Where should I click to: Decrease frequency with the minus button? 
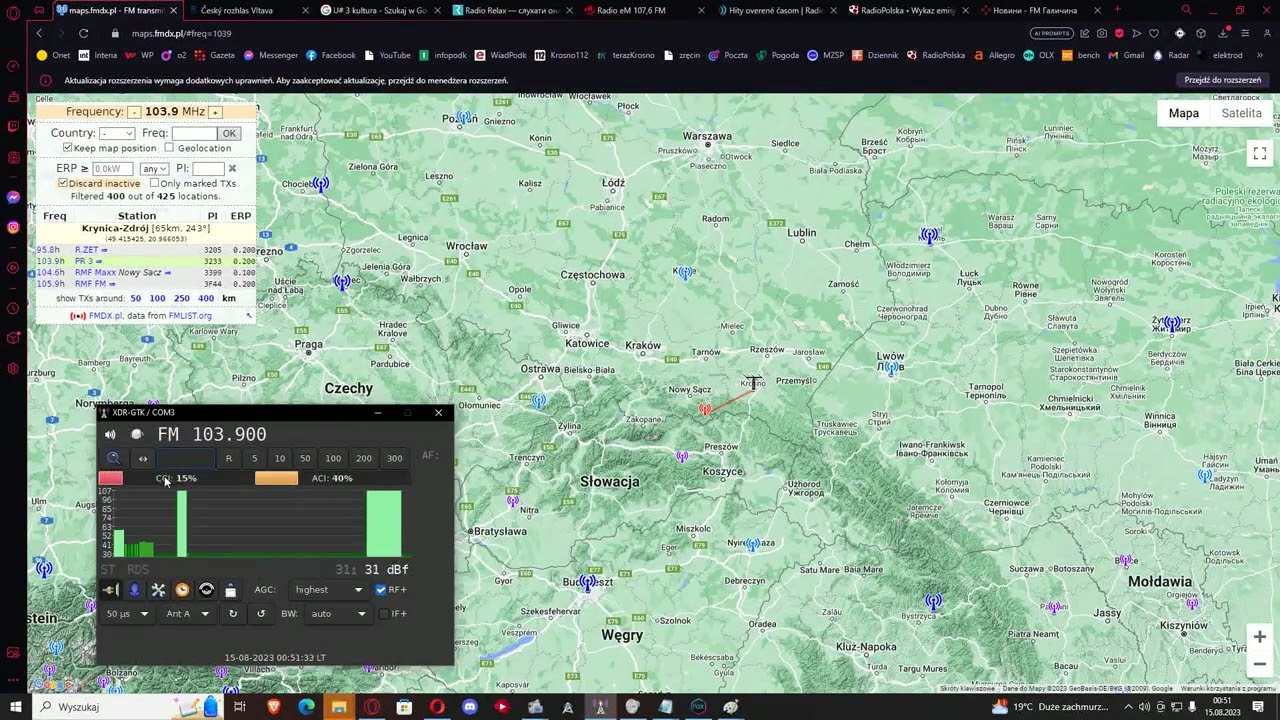pos(134,112)
